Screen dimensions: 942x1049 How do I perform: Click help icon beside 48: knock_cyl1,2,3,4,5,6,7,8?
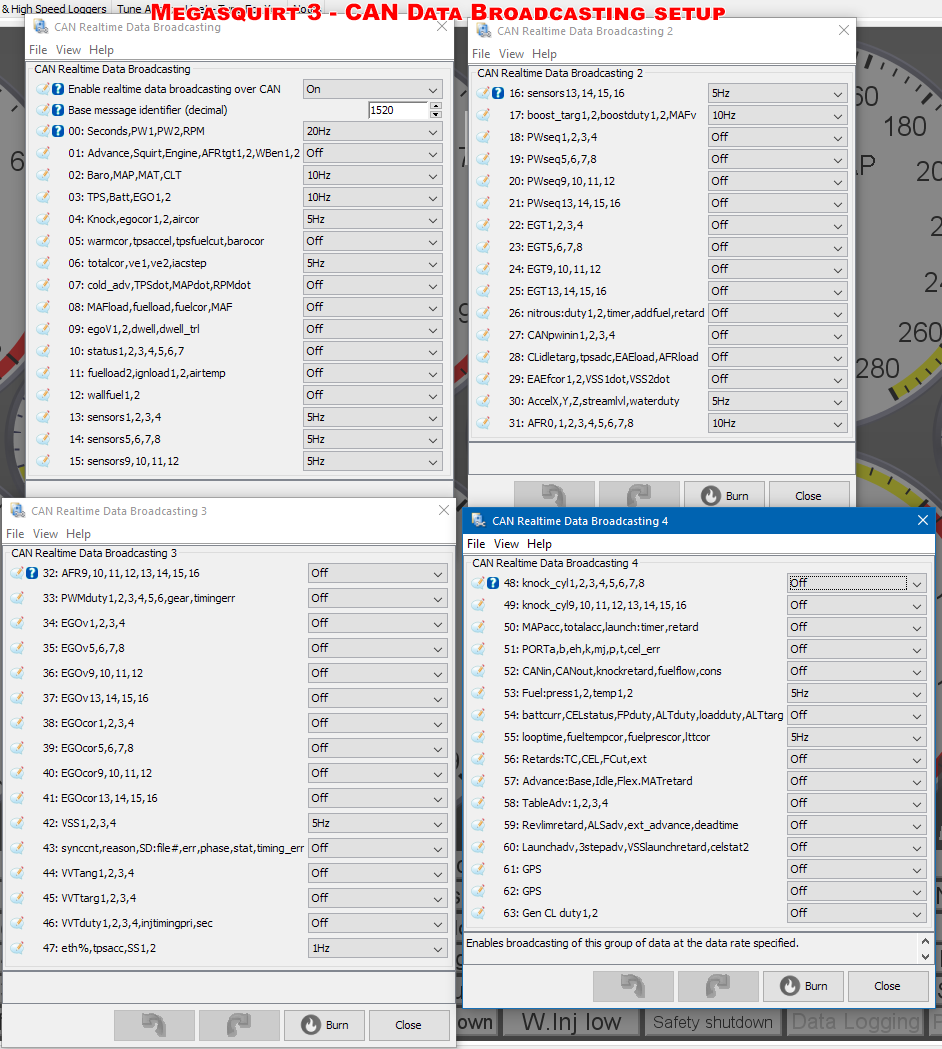[x=493, y=583]
